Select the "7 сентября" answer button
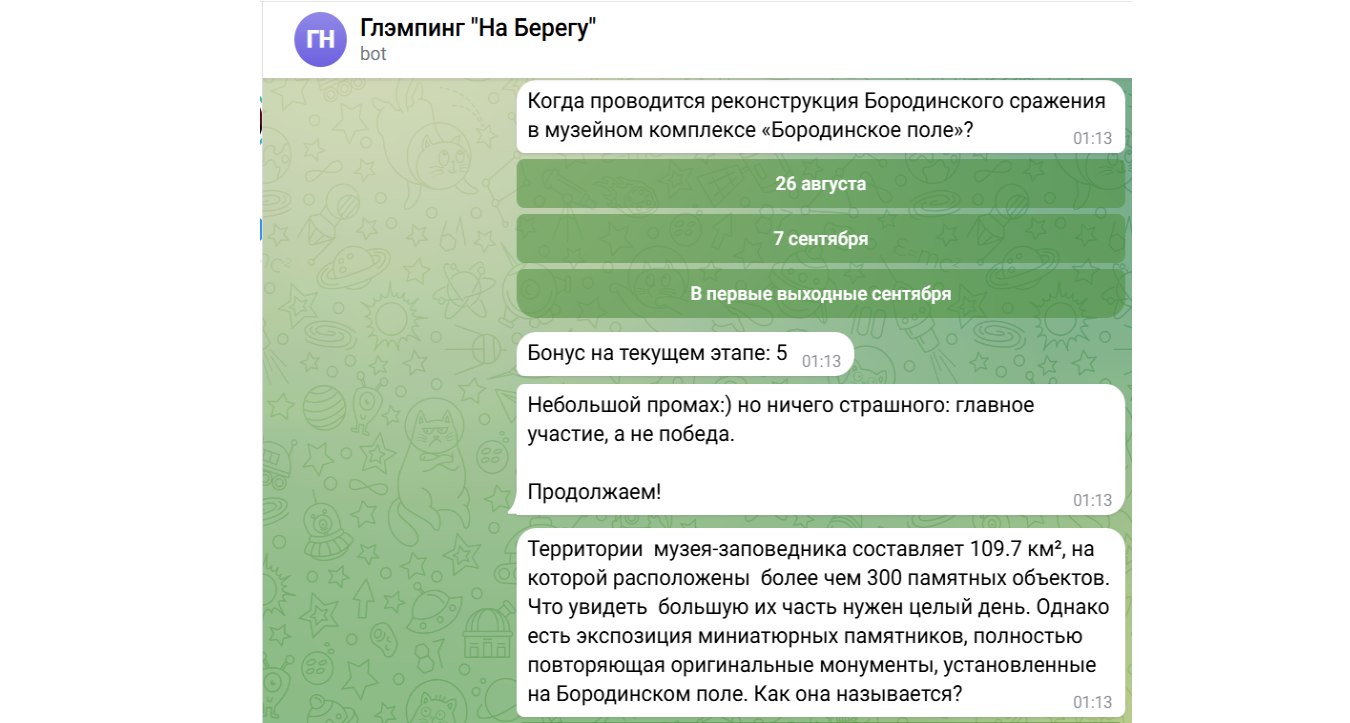The height and width of the screenshot is (723, 1350). click(x=820, y=239)
